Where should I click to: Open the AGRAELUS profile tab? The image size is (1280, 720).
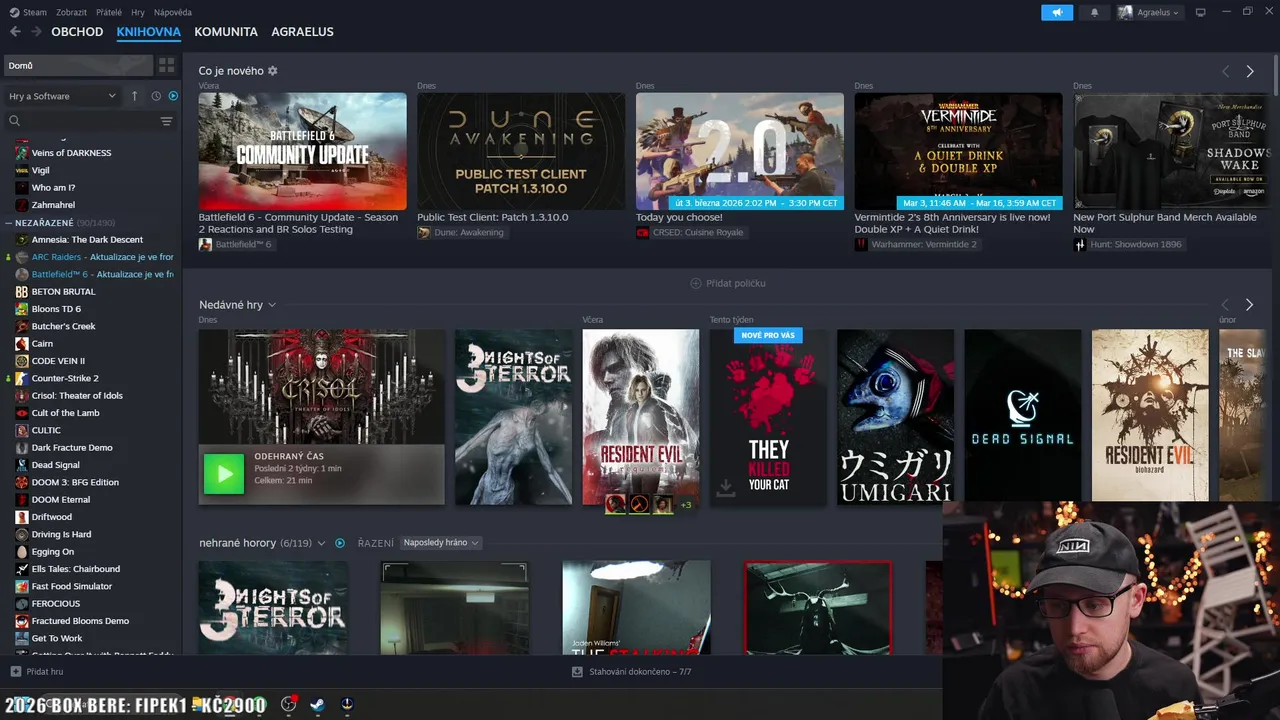pos(303,32)
